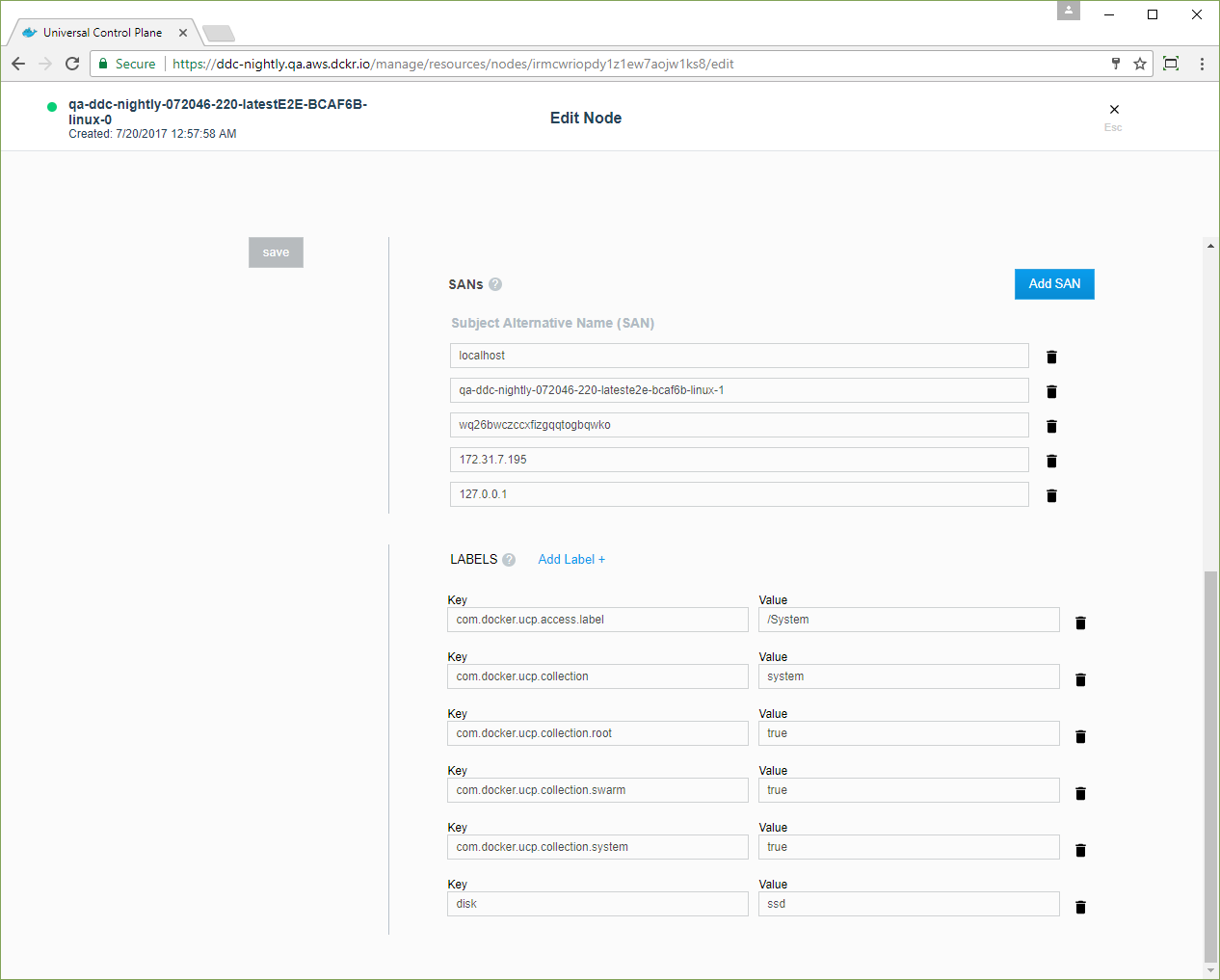This screenshot has height=980, width=1220.
Task: Bookmark this page with the star icon
Action: pyautogui.click(x=1140, y=64)
